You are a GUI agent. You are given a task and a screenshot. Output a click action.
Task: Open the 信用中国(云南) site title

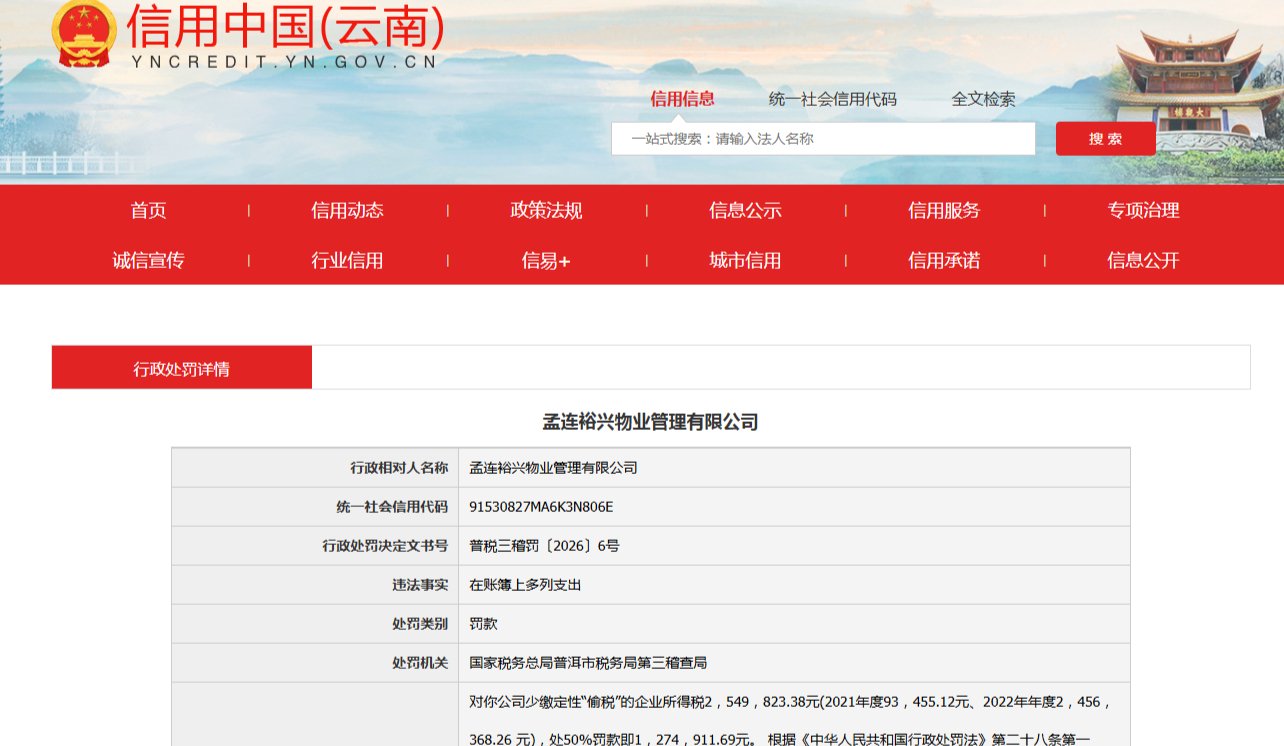285,28
